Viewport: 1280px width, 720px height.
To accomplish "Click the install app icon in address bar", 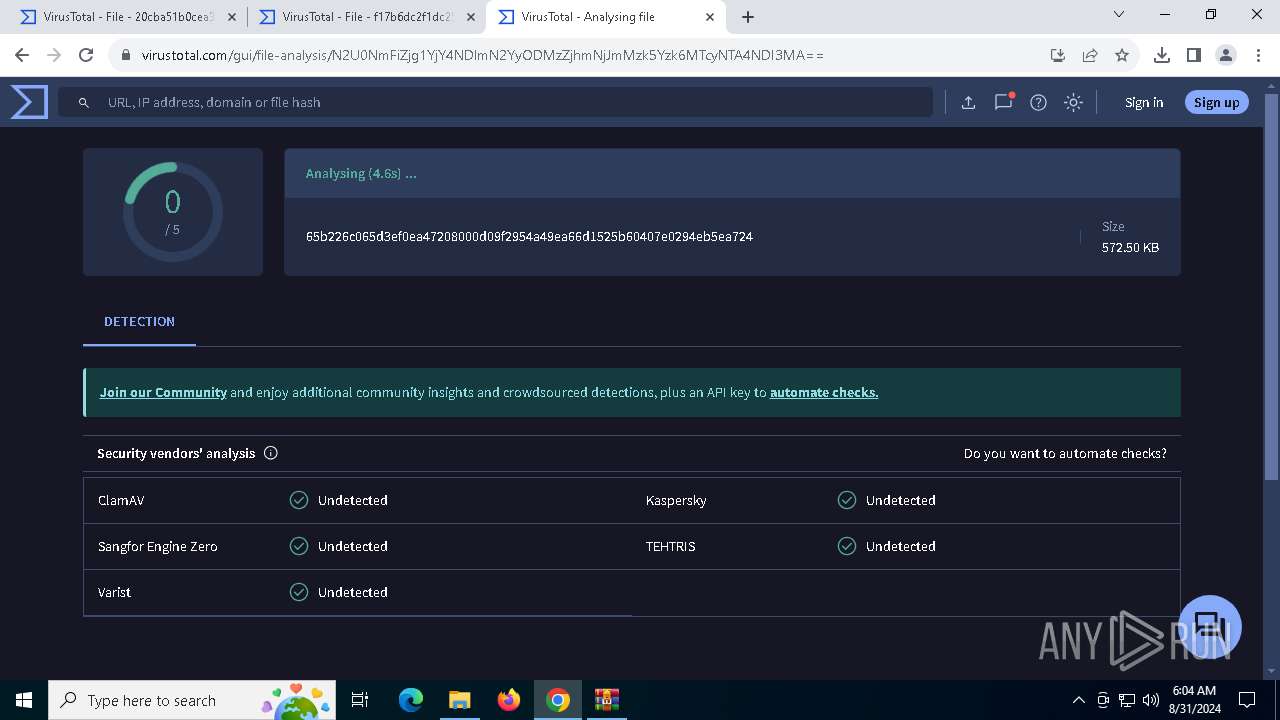I will [x=1058, y=55].
